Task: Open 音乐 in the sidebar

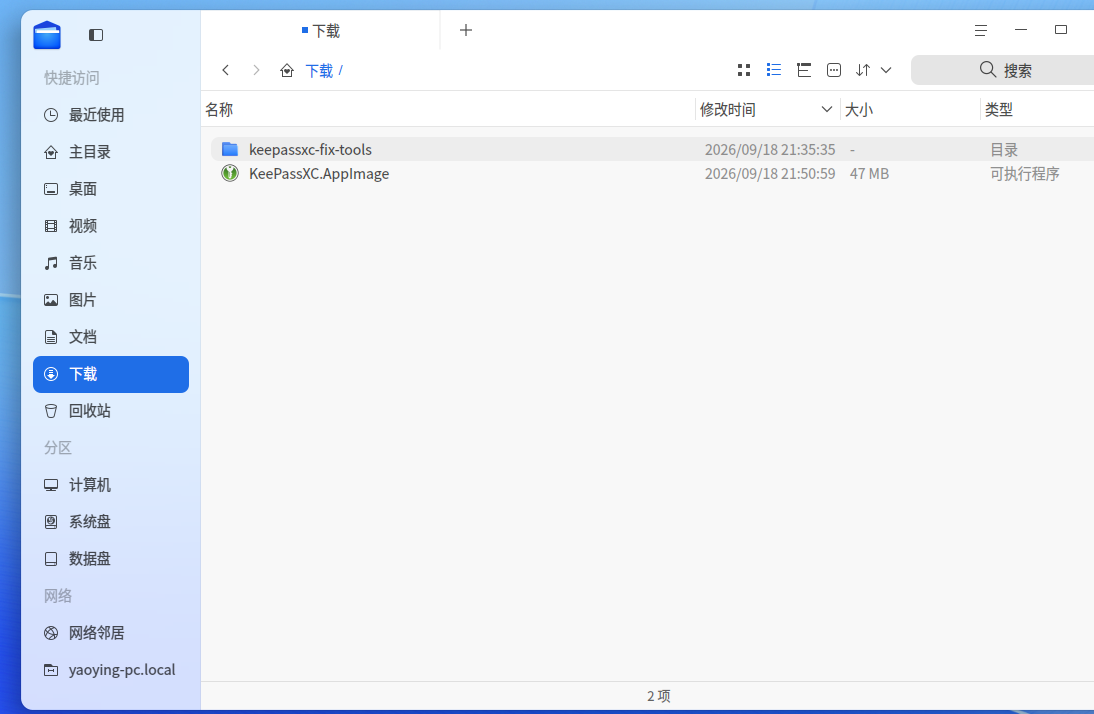Action: point(111,262)
